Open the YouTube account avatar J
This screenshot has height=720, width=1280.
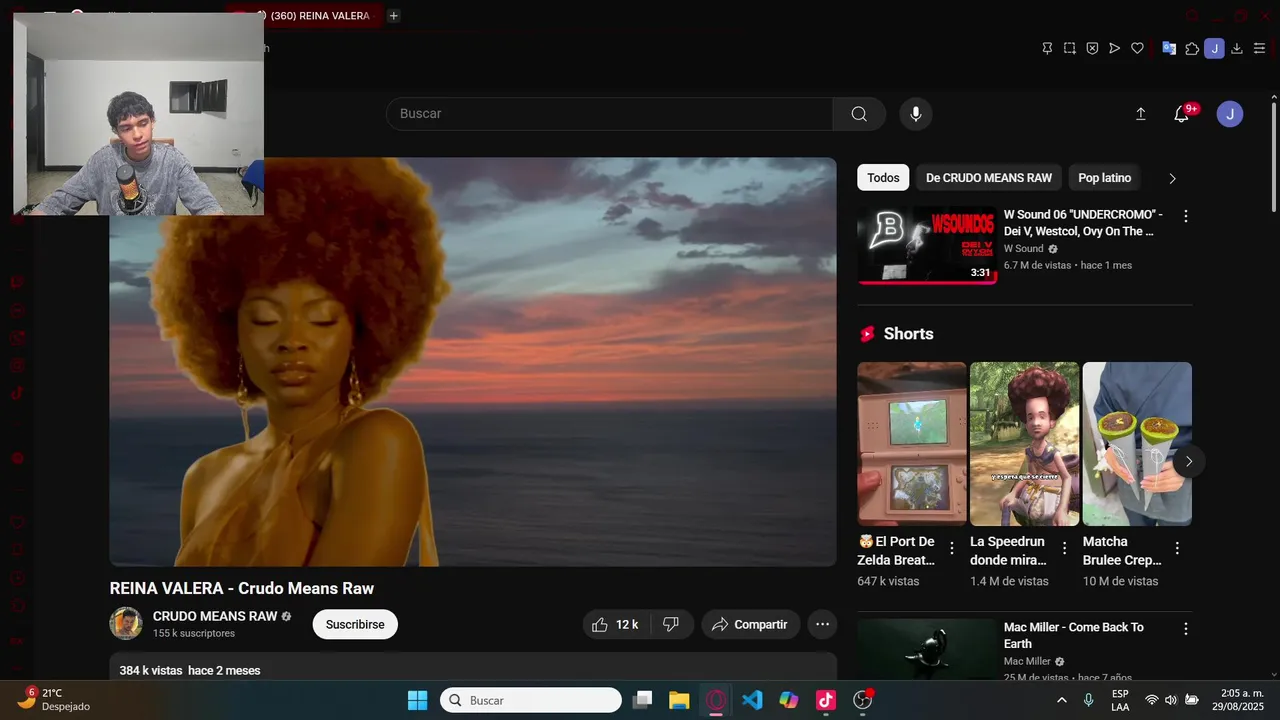pyautogui.click(x=1230, y=114)
